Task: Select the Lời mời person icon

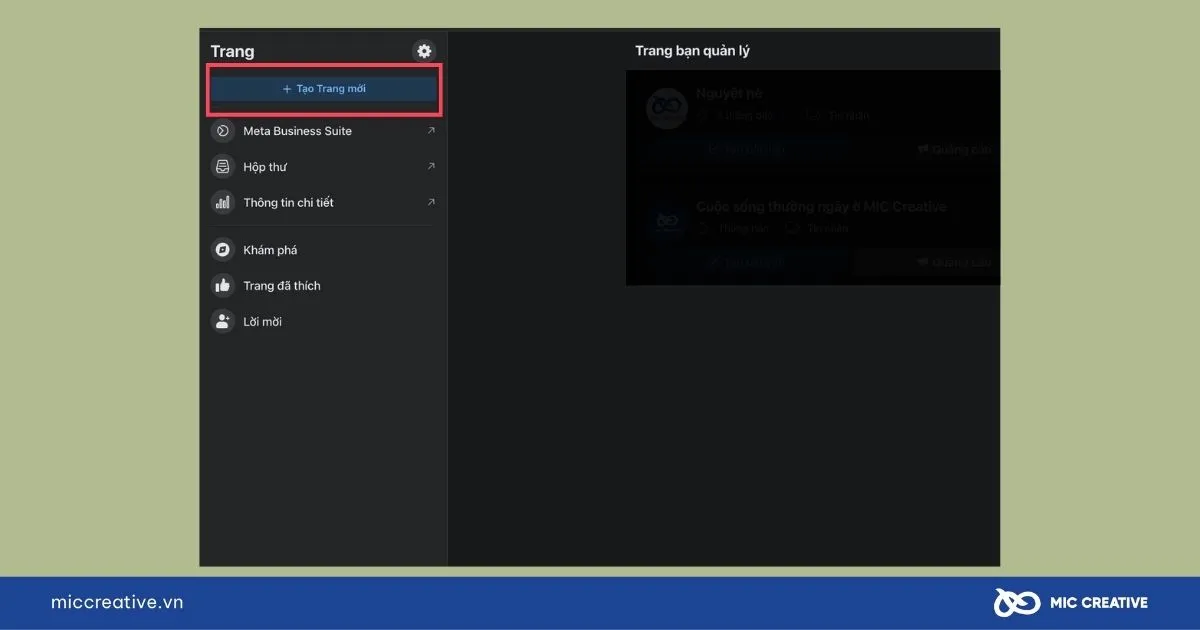Action: pyautogui.click(x=222, y=322)
